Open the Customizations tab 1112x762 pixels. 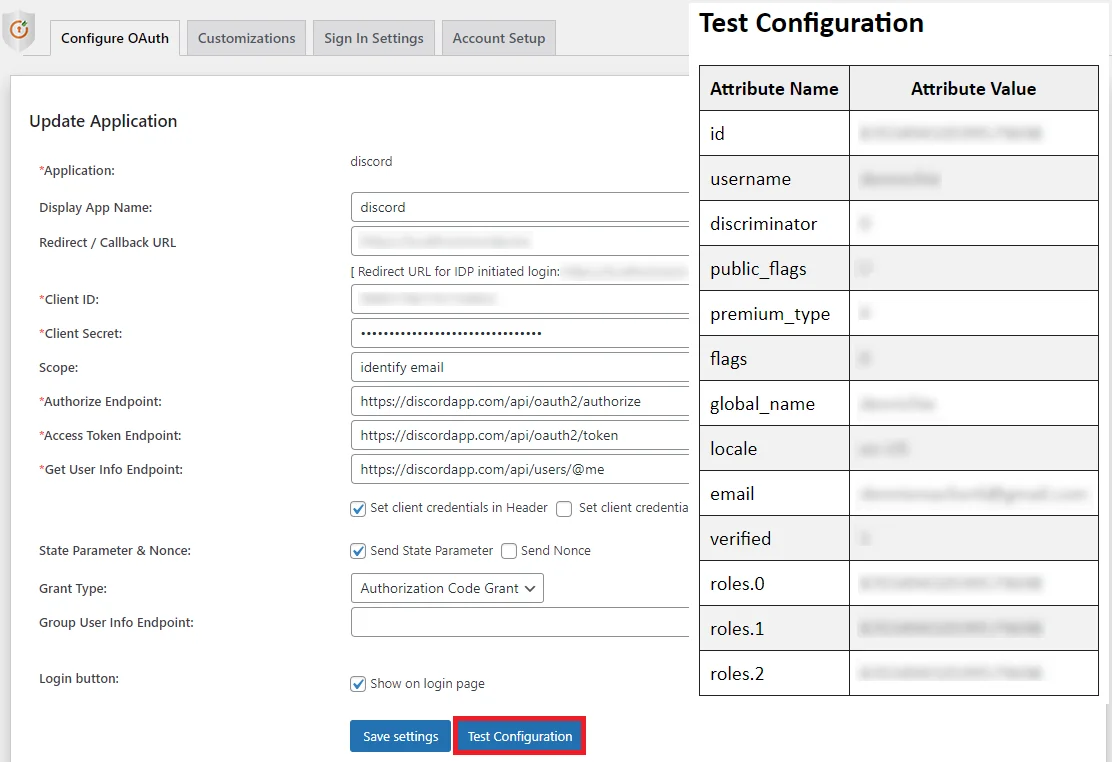pyautogui.click(x=246, y=38)
